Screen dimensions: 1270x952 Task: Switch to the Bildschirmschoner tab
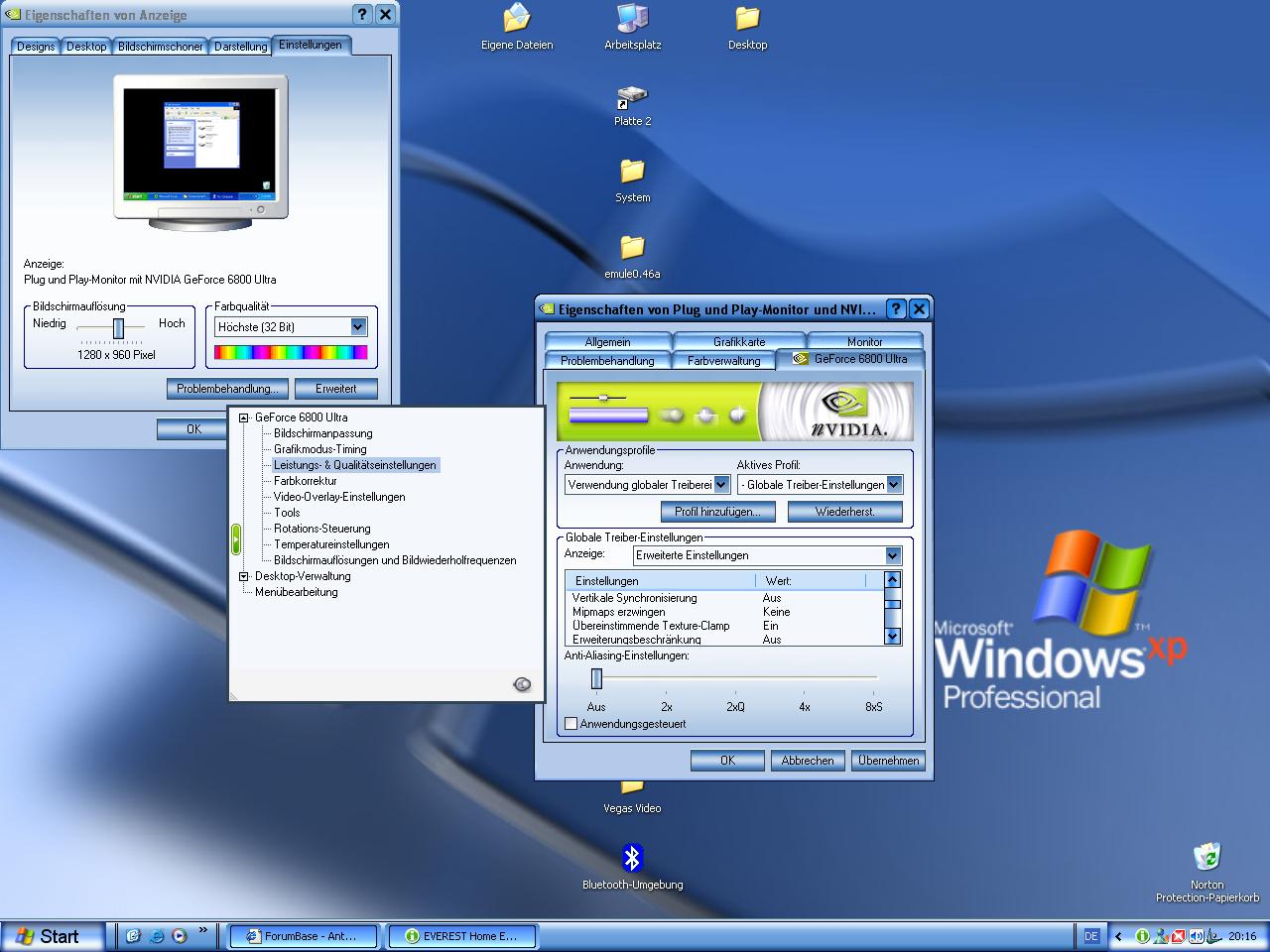[x=161, y=47]
